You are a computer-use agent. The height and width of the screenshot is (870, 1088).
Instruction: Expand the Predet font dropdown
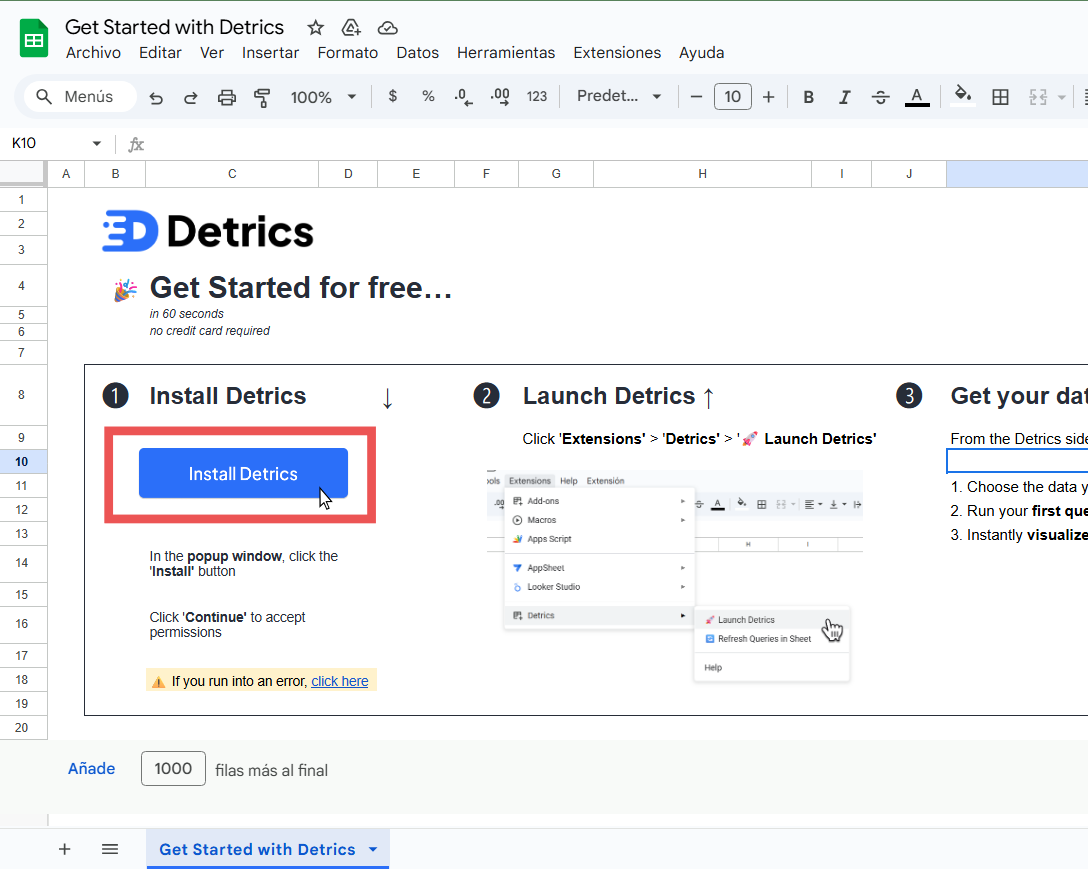pyautogui.click(x=617, y=96)
